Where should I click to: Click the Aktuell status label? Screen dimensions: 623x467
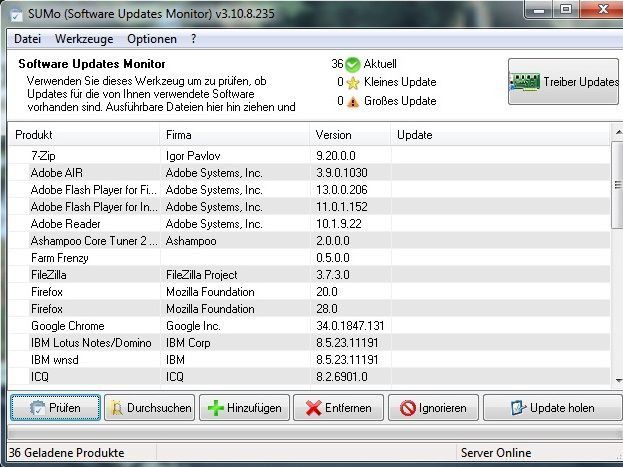(380, 64)
